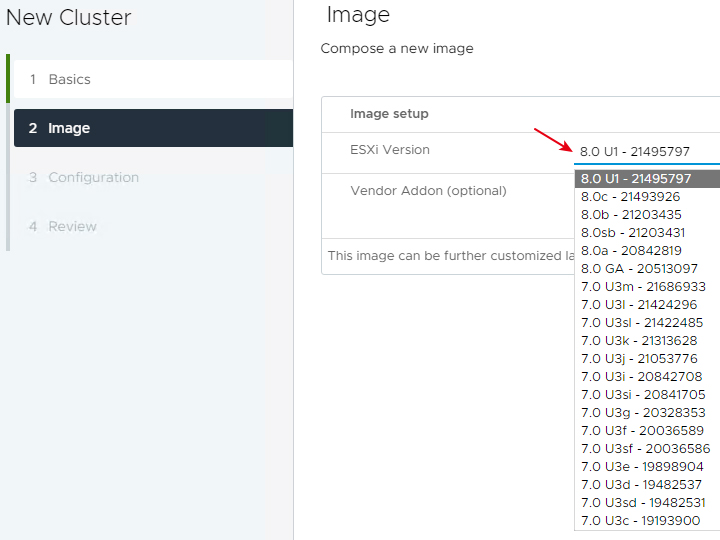Pick 7.0 U3m - 21686933 option
This screenshot has width=720, height=540.
(647, 287)
